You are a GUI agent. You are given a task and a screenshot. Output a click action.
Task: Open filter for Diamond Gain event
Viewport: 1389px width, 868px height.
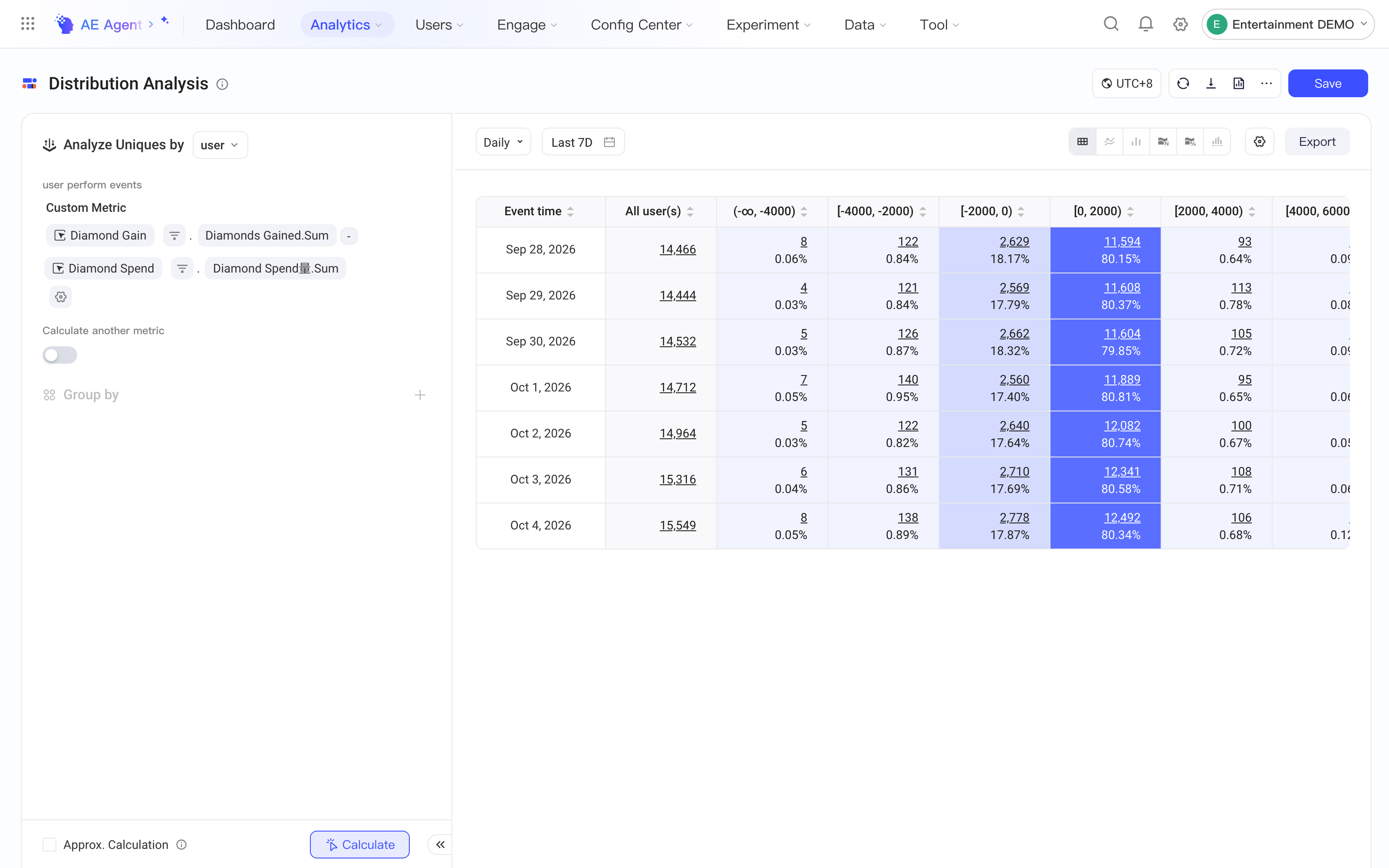click(x=174, y=236)
